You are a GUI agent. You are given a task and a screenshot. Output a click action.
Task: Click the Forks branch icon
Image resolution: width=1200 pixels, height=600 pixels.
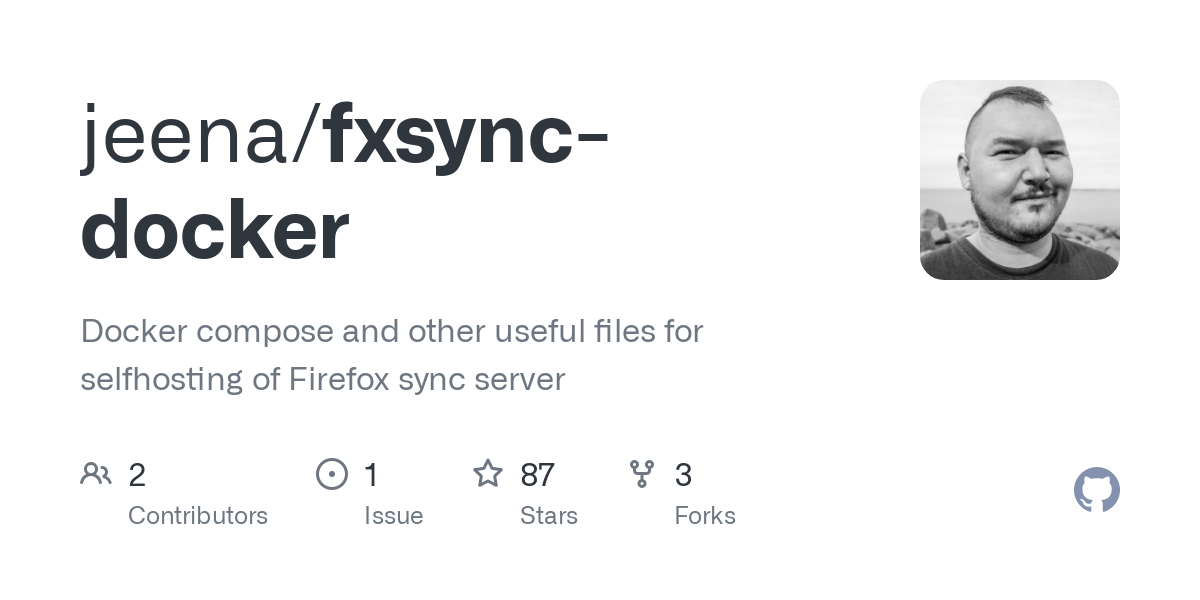(x=642, y=474)
